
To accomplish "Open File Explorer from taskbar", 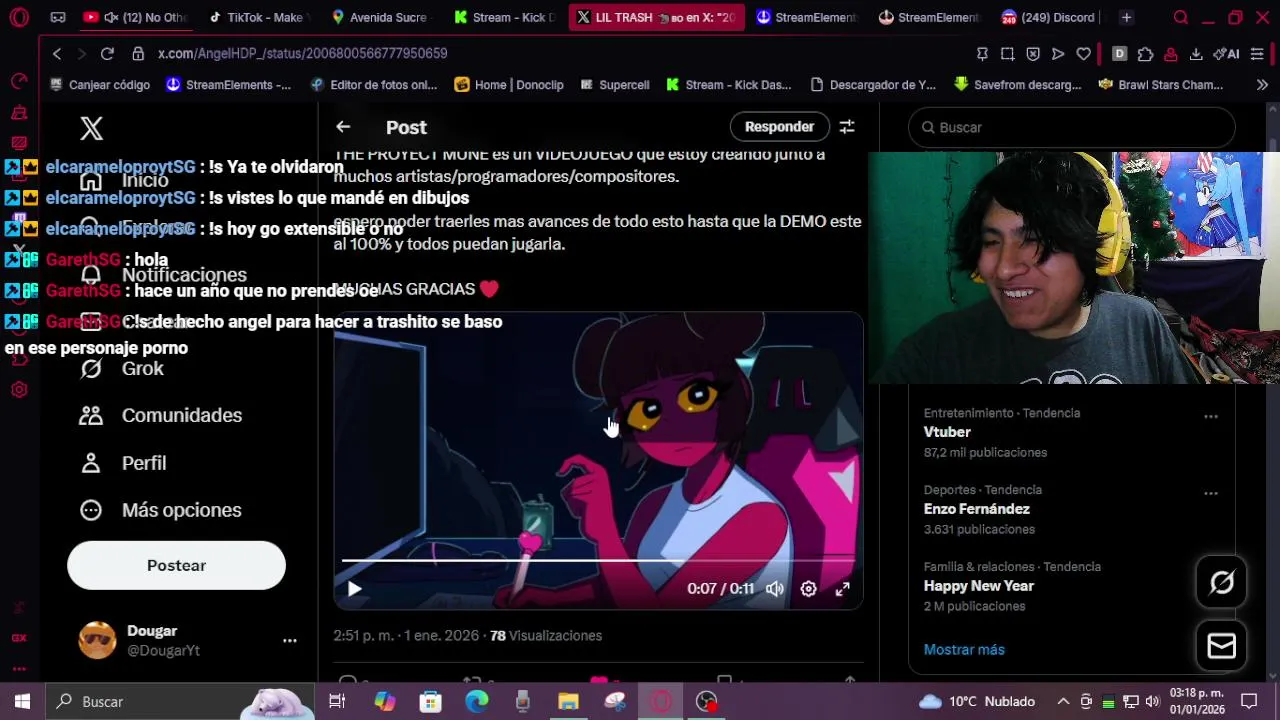I will (x=568, y=702).
